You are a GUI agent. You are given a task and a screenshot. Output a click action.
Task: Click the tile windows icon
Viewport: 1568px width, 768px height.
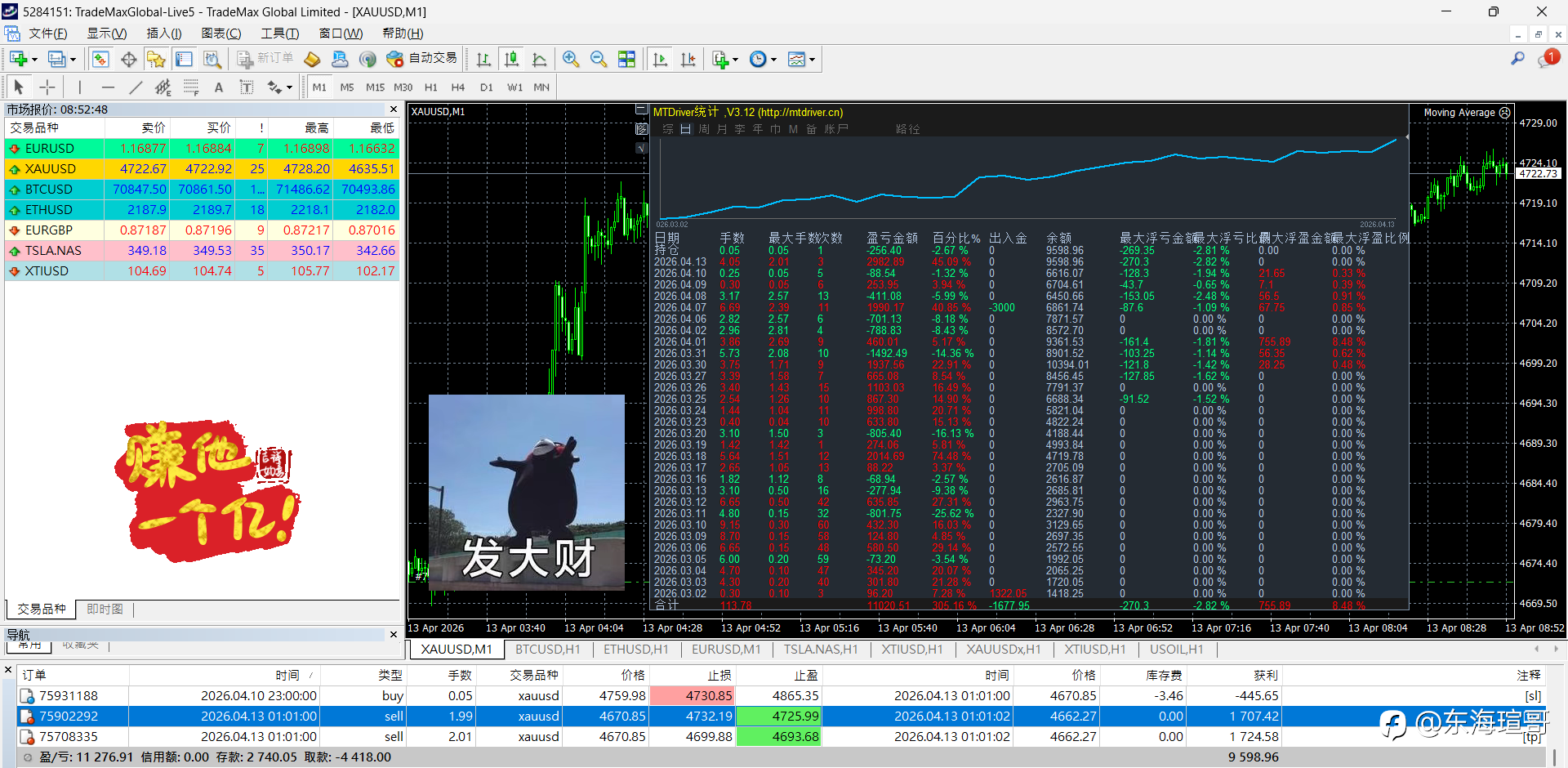(x=626, y=59)
